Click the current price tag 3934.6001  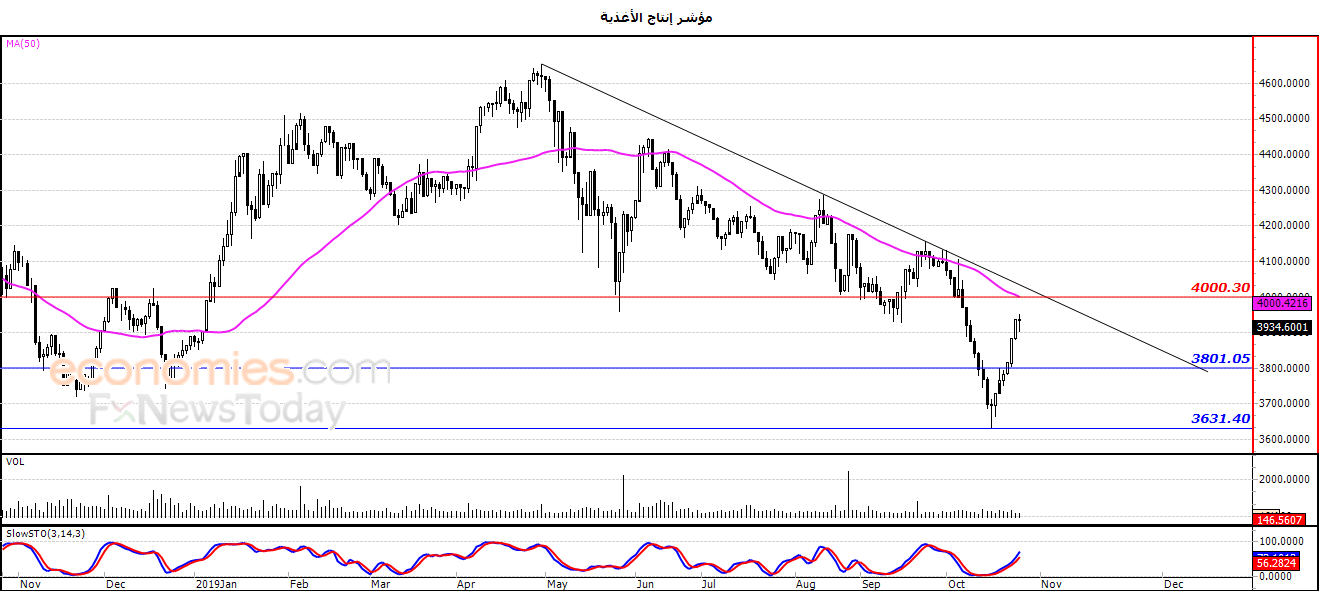1282,327
